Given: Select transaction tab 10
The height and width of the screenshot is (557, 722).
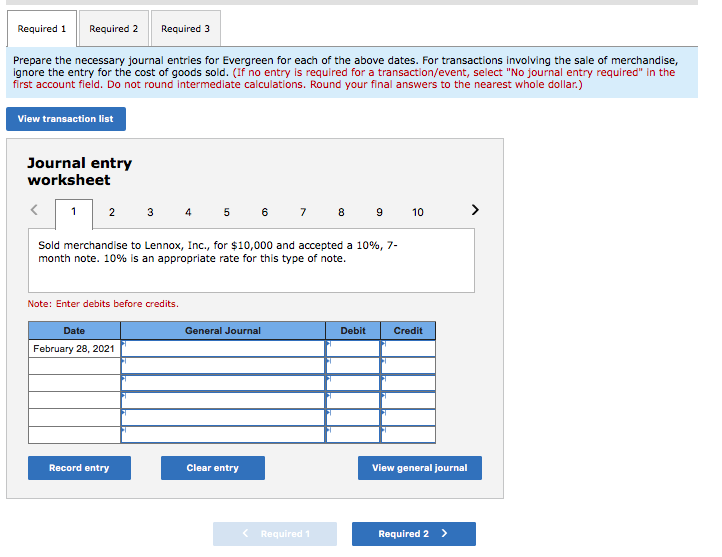Looking at the screenshot, I should [418, 212].
